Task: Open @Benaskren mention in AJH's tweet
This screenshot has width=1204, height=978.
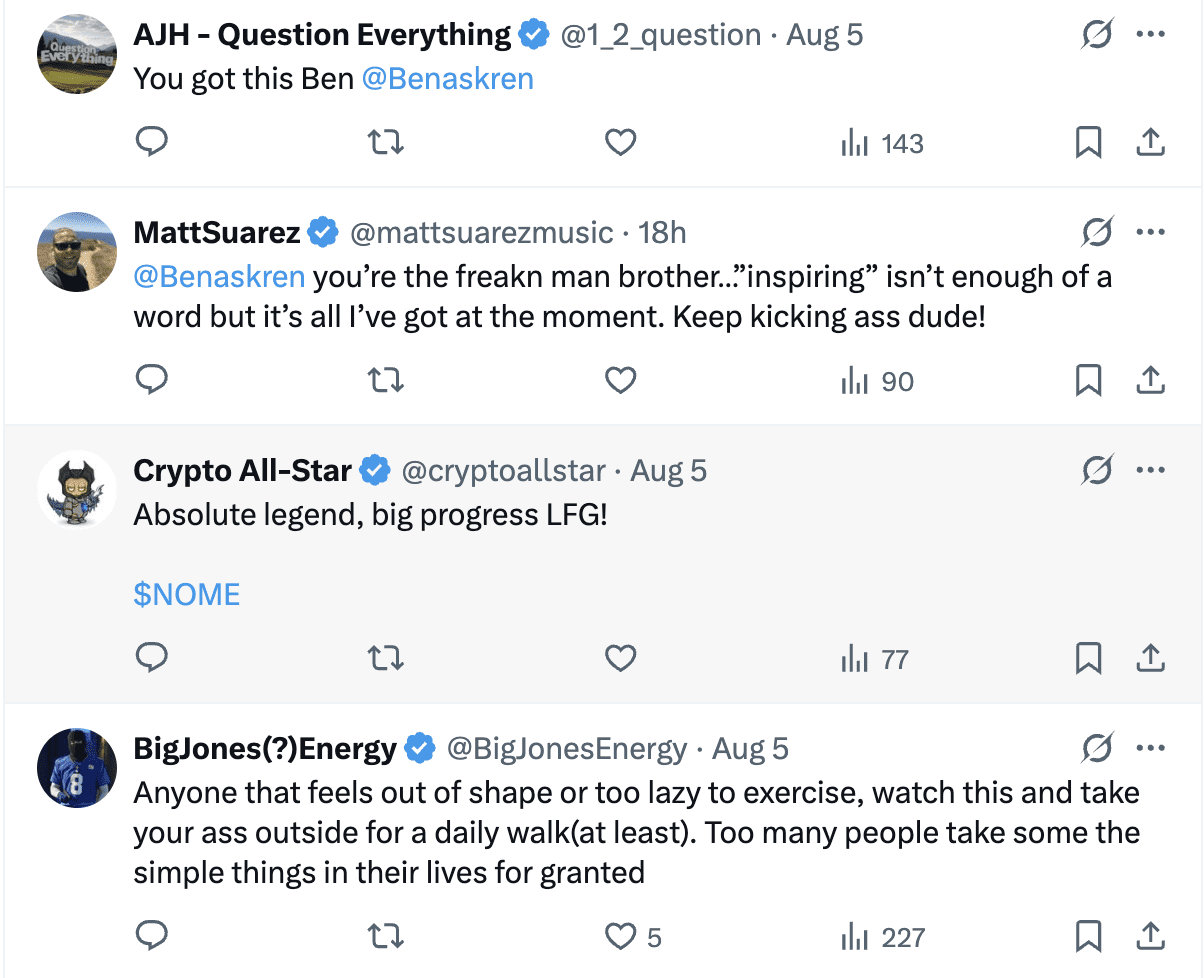Action: click(x=447, y=78)
